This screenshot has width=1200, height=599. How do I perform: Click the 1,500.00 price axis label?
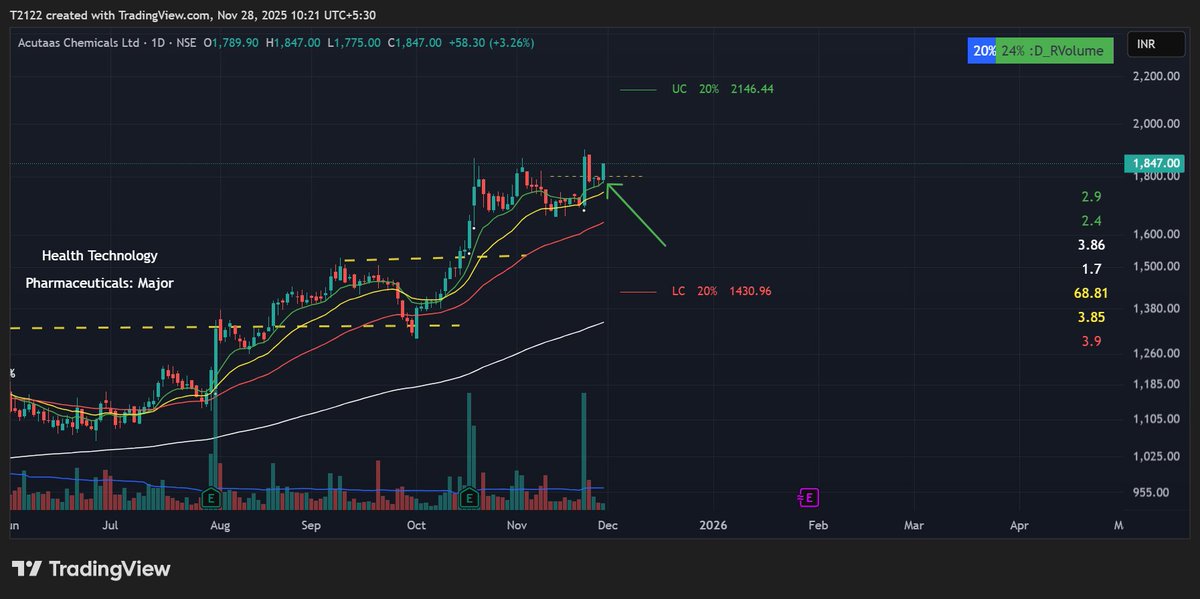point(1157,267)
